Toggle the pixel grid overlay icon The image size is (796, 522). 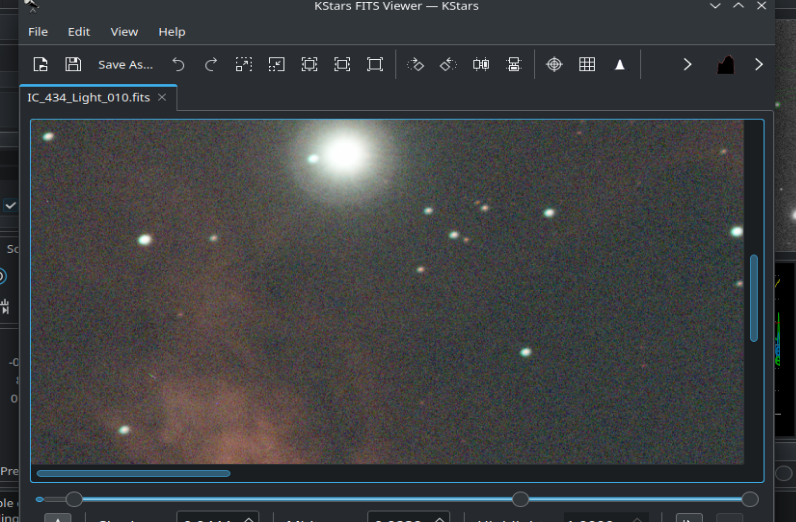click(x=587, y=64)
